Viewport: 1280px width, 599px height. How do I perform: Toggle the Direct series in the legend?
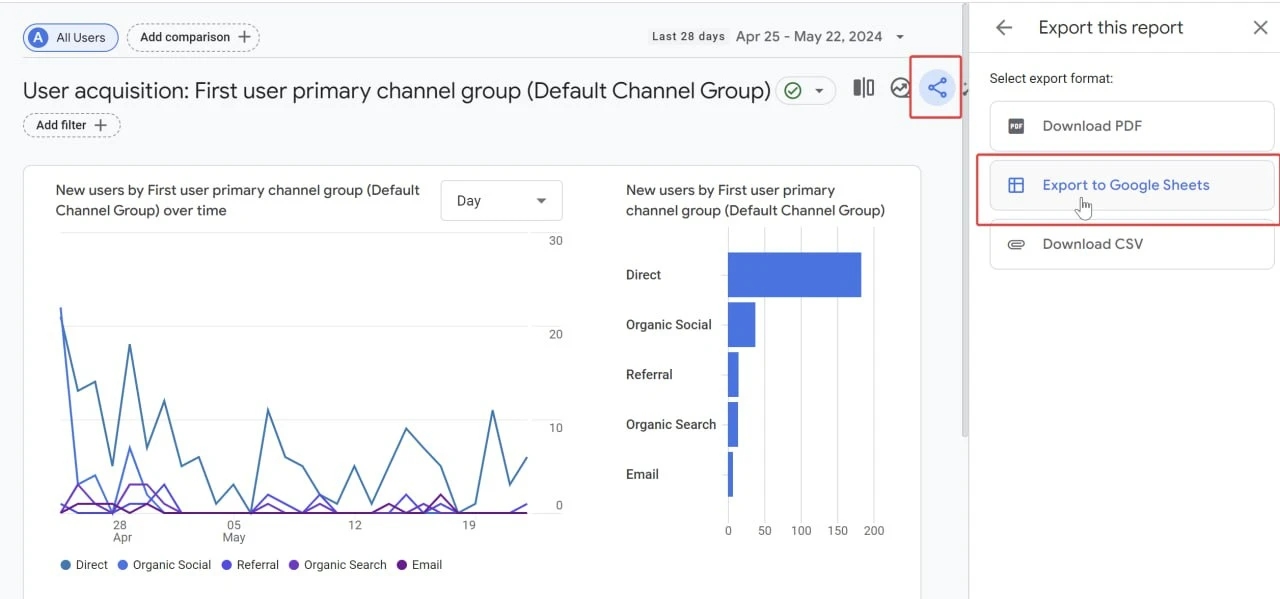pyautogui.click(x=84, y=565)
